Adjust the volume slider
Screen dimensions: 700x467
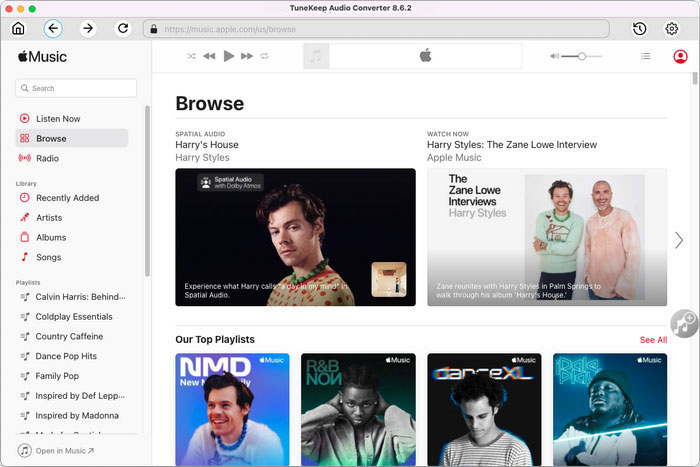click(x=581, y=56)
